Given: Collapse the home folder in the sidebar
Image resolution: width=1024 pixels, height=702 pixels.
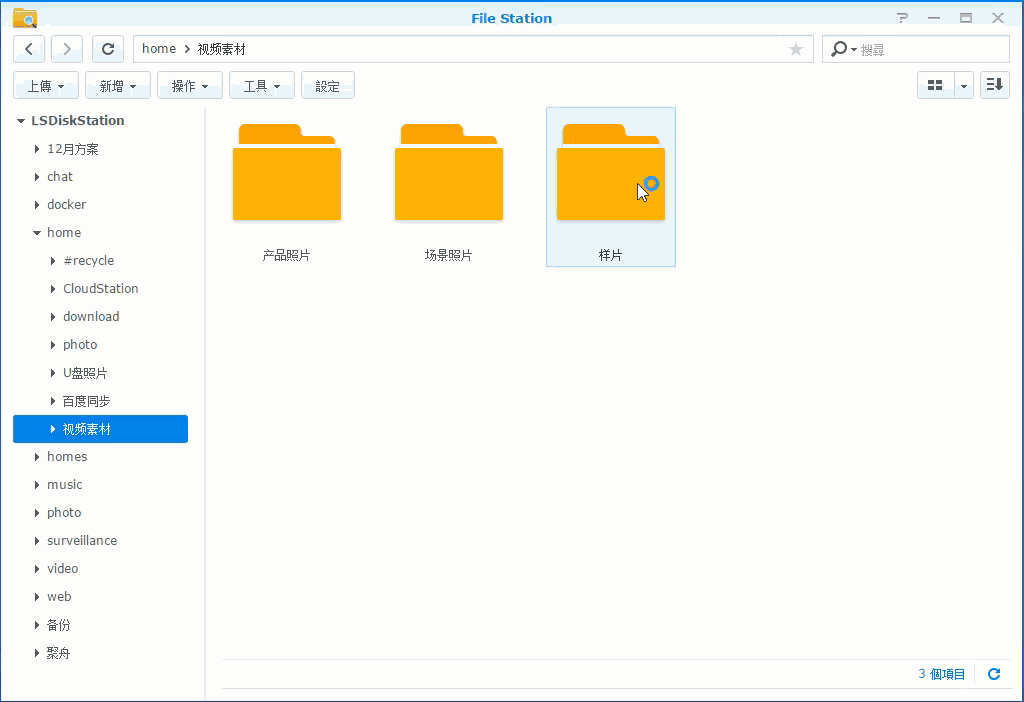Looking at the screenshot, I should click(36, 232).
